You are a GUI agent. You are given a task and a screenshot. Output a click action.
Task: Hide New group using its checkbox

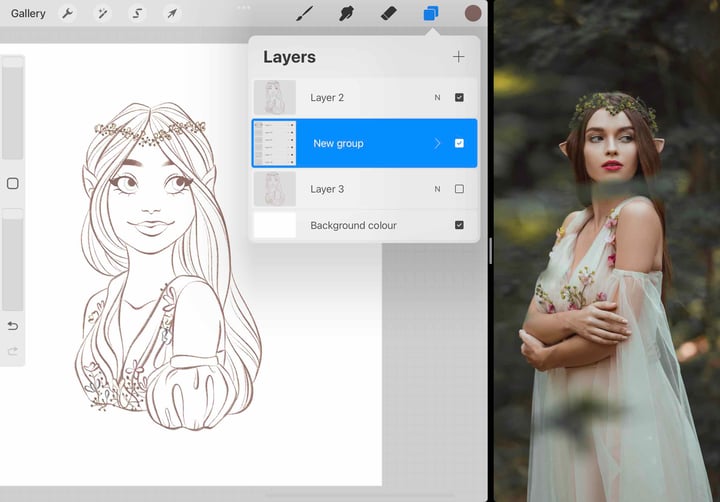point(459,143)
